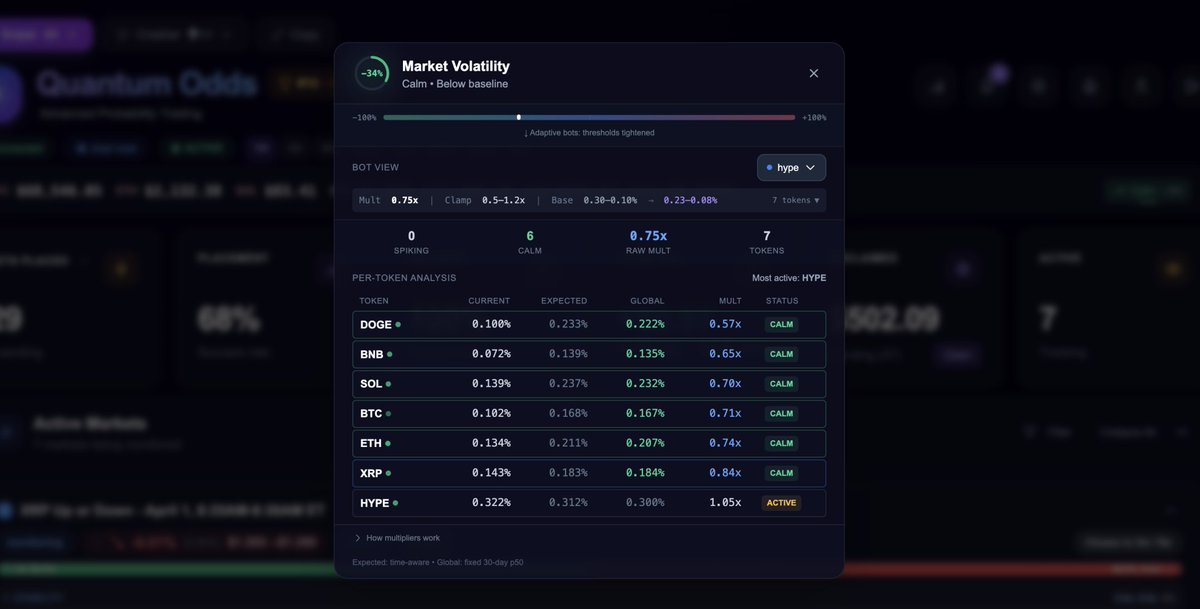Click BTC expected value 0.168%
This screenshot has width=1200, height=609.
[x=568, y=413]
